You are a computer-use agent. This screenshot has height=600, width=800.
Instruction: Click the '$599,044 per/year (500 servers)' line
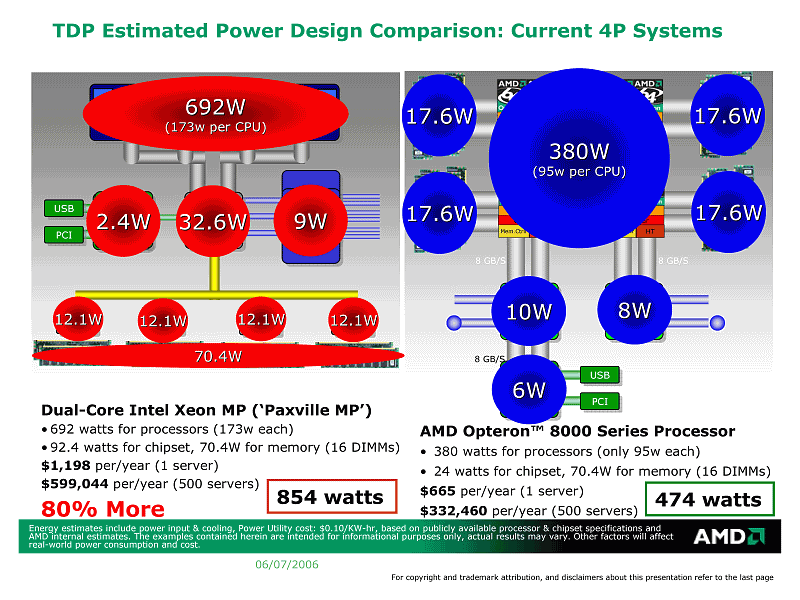150,484
